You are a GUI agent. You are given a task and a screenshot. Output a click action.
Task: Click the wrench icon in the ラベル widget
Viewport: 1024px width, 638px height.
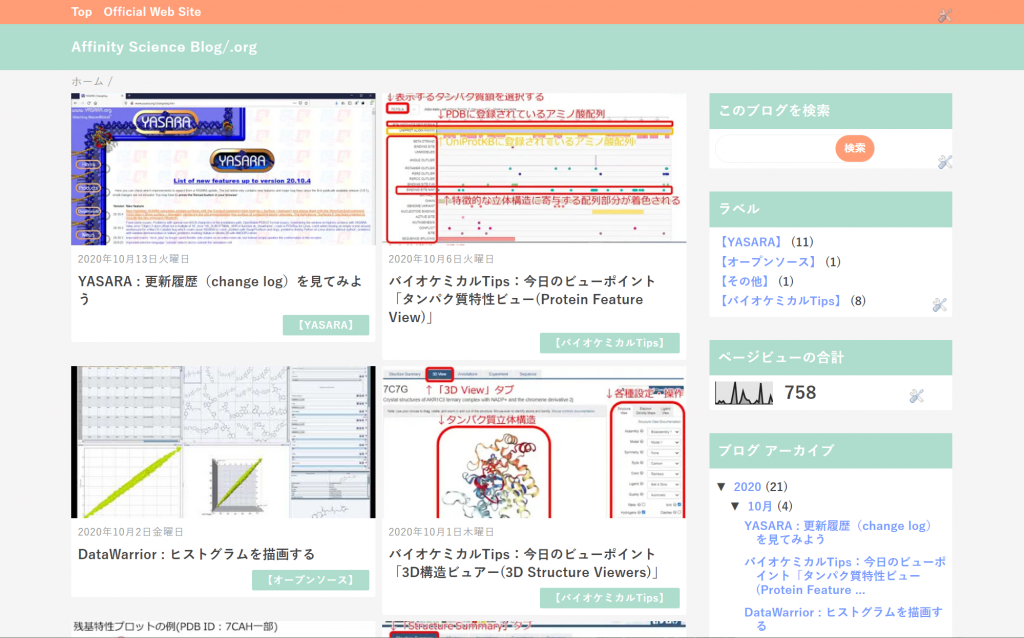(939, 304)
